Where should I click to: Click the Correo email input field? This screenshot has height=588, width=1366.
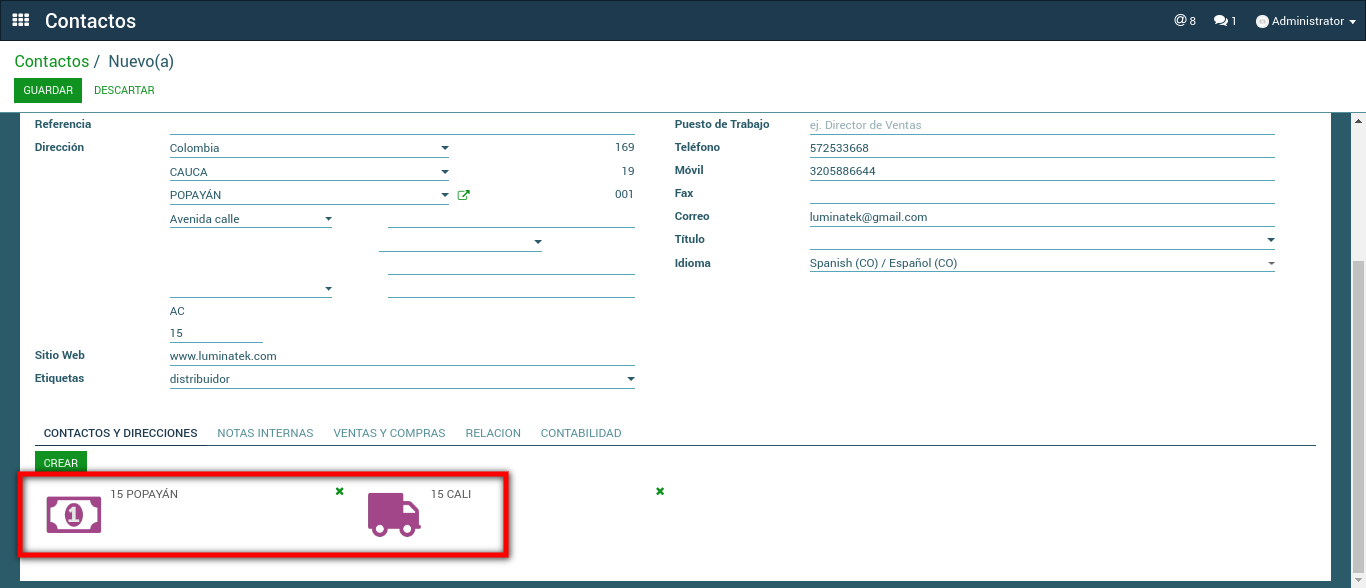pos(1040,217)
